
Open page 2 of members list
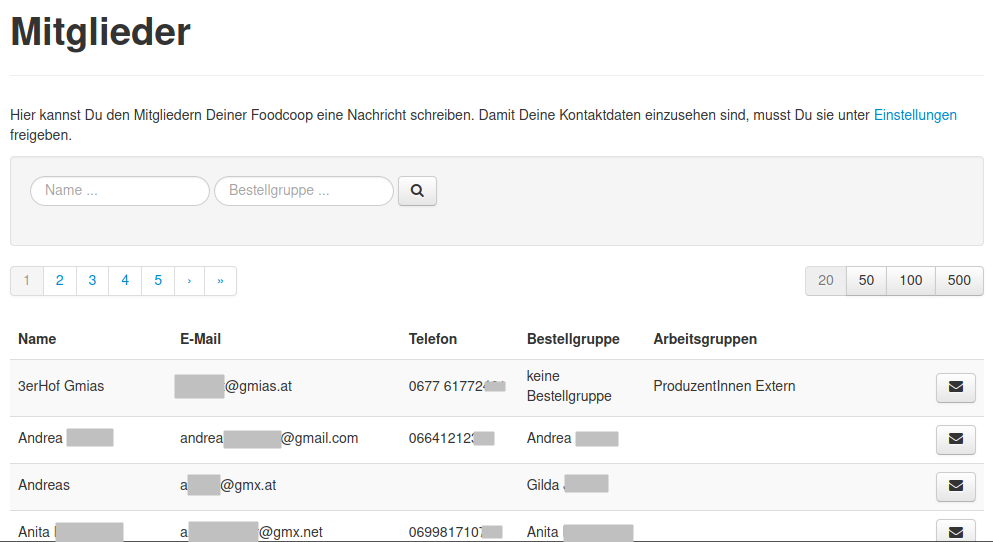coord(60,281)
